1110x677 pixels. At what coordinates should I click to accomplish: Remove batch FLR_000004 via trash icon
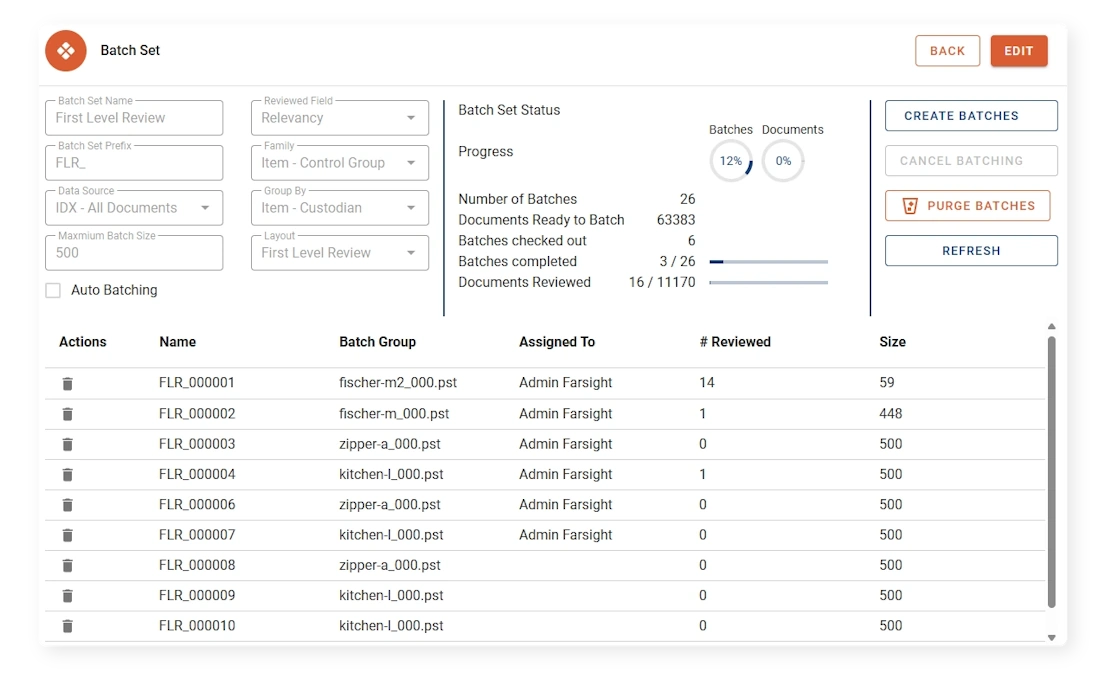(67, 474)
